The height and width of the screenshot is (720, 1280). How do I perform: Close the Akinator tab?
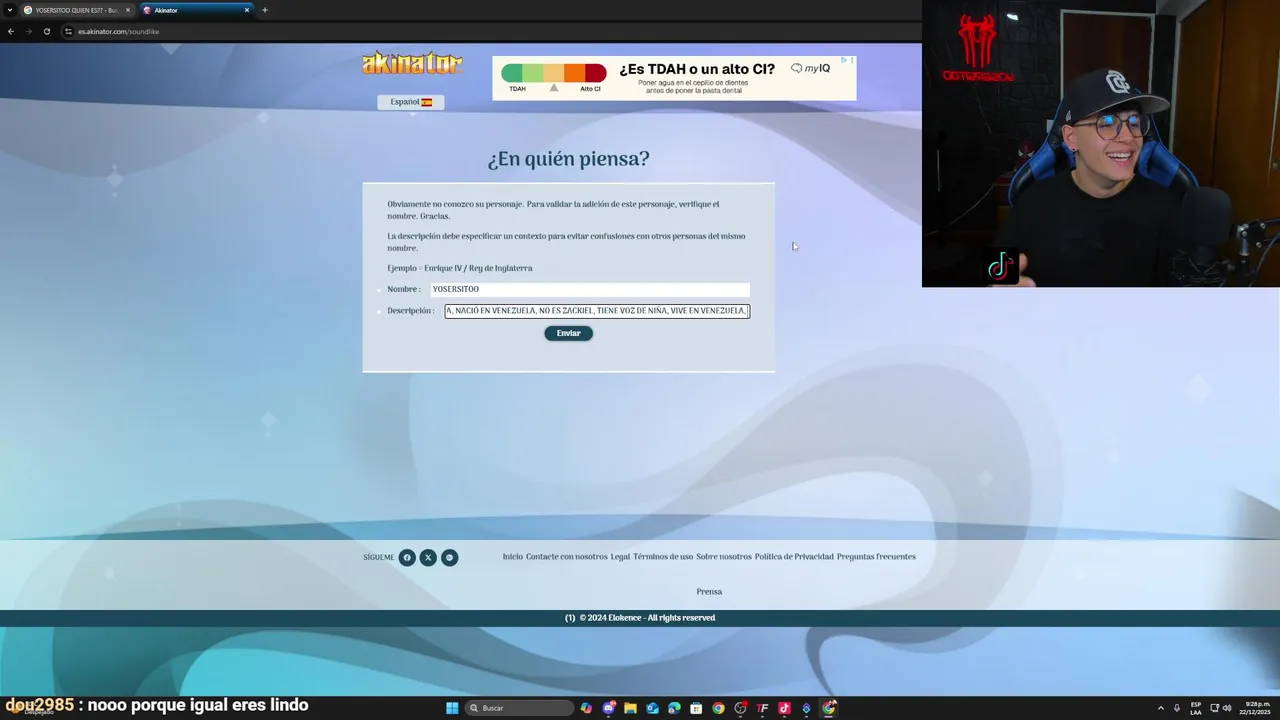click(247, 10)
